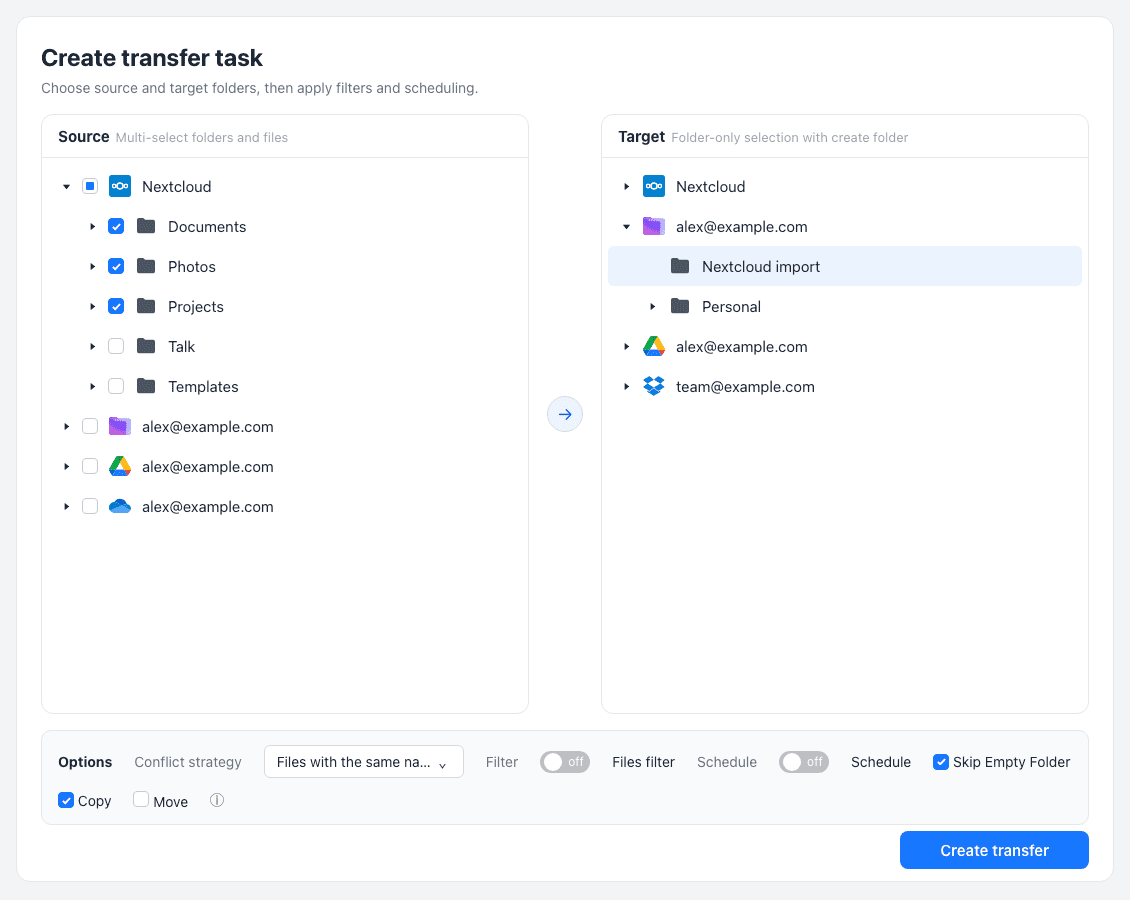
Task: Click the Nextcloud logo icon in Target panel
Action: click(x=654, y=187)
